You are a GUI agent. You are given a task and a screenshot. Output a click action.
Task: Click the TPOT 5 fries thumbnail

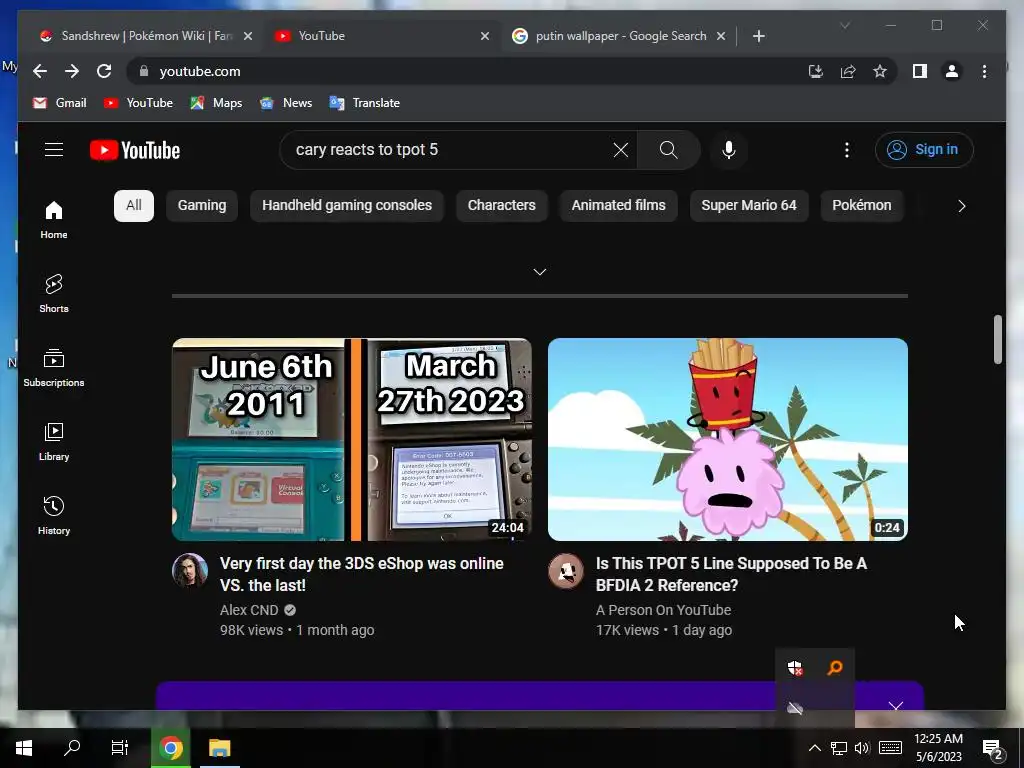click(x=728, y=440)
